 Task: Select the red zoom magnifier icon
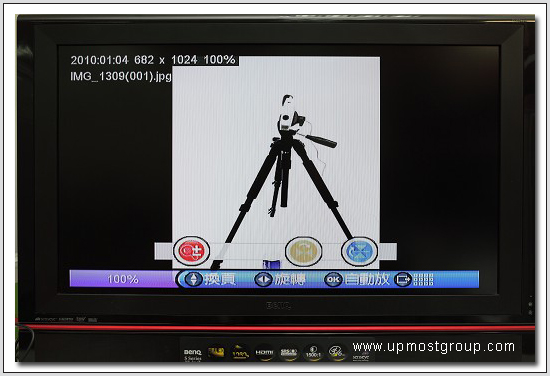(x=192, y=251)
